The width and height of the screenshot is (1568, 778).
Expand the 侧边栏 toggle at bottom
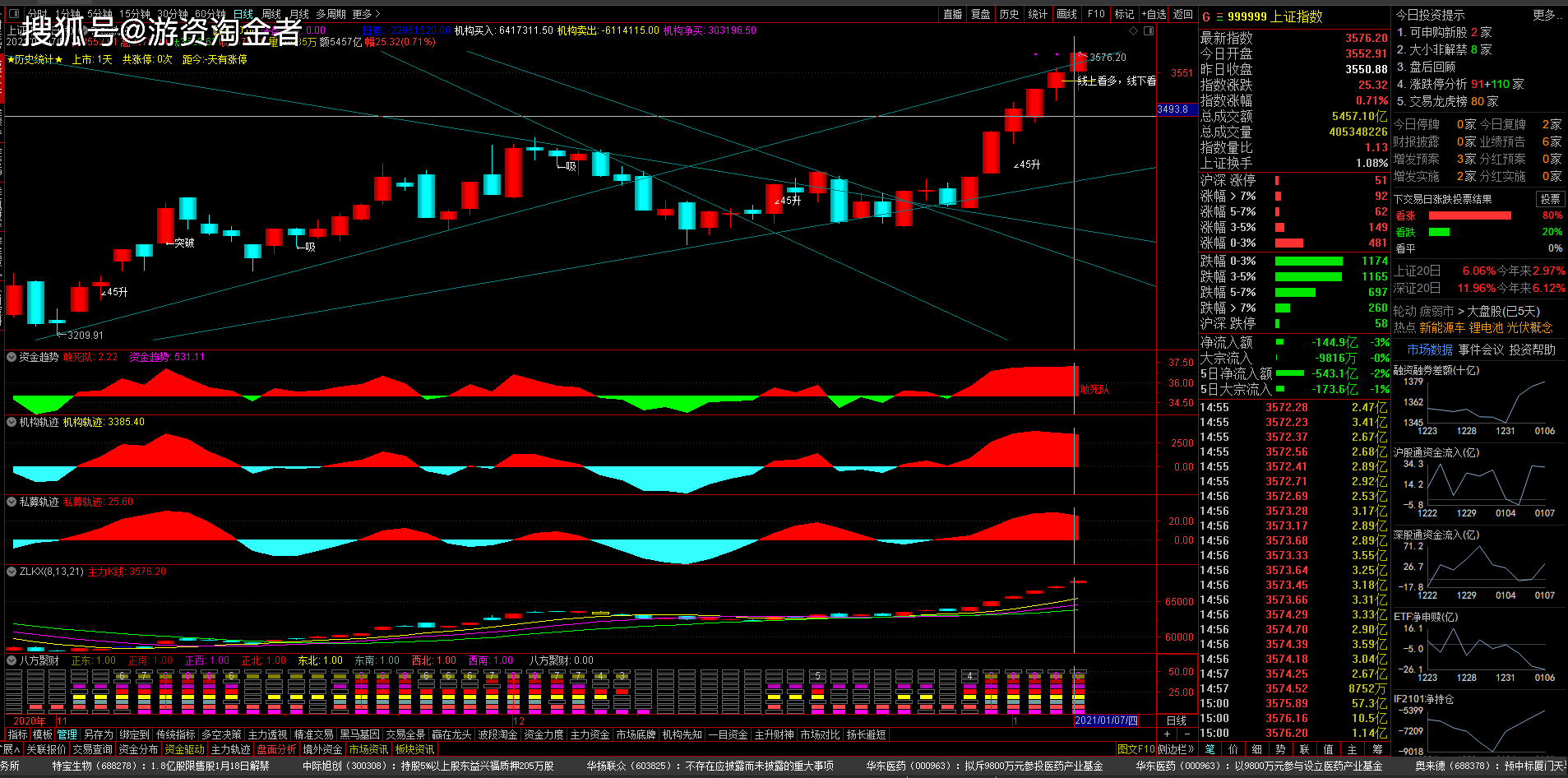(x=1176, y=749)
